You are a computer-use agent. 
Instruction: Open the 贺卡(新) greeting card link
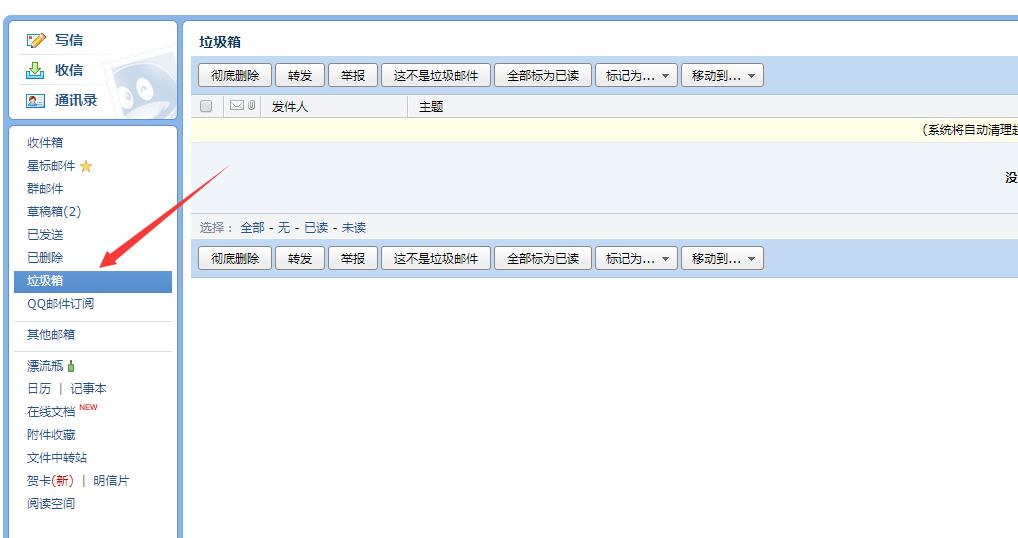click(x=50, y=481)
